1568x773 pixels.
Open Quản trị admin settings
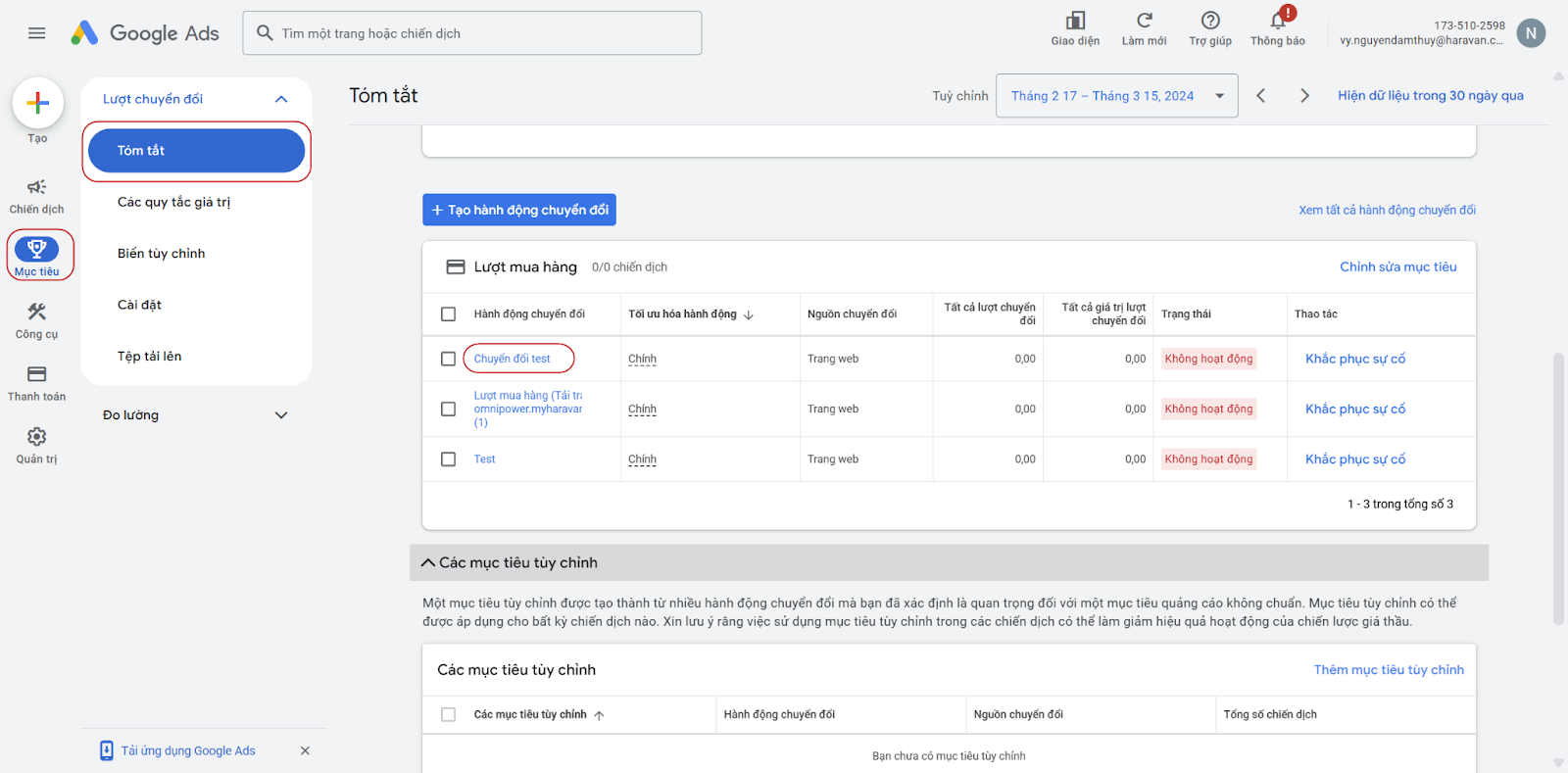pyautogui.click(x=37, y=445)
